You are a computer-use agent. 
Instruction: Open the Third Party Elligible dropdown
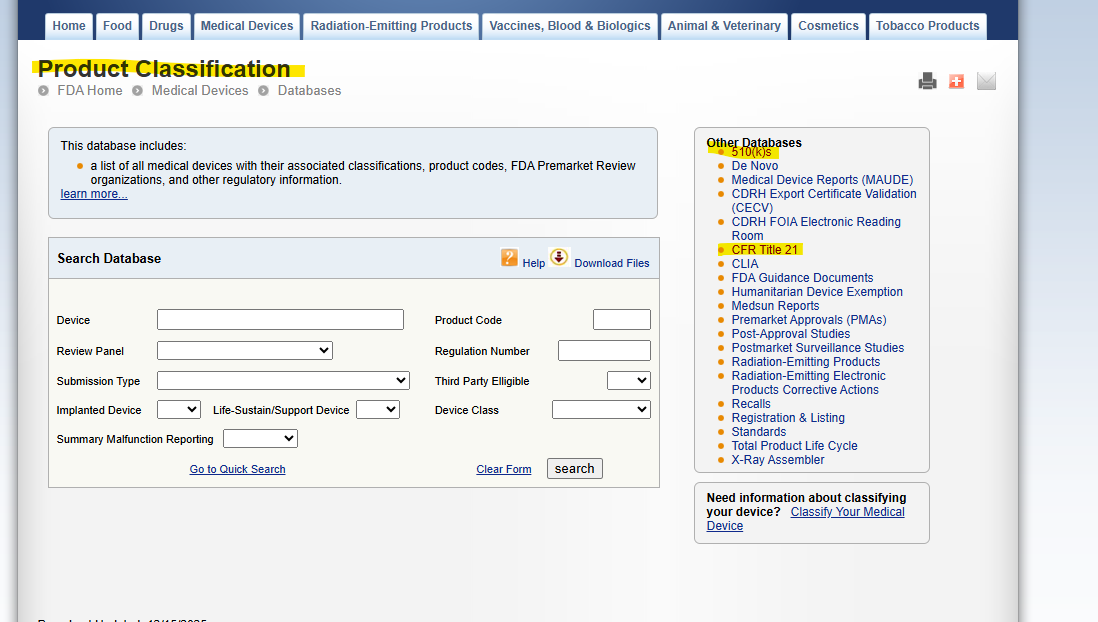(629, 380)
